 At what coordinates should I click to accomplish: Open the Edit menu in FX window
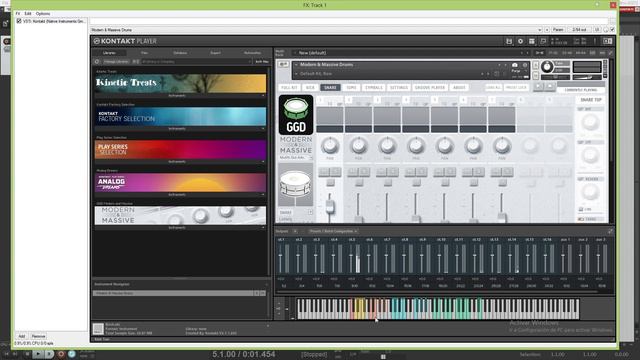click(28, 13)
